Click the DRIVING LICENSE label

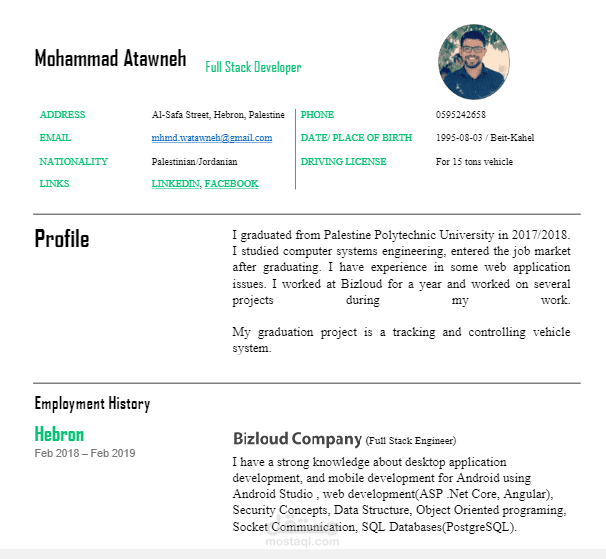344,162
